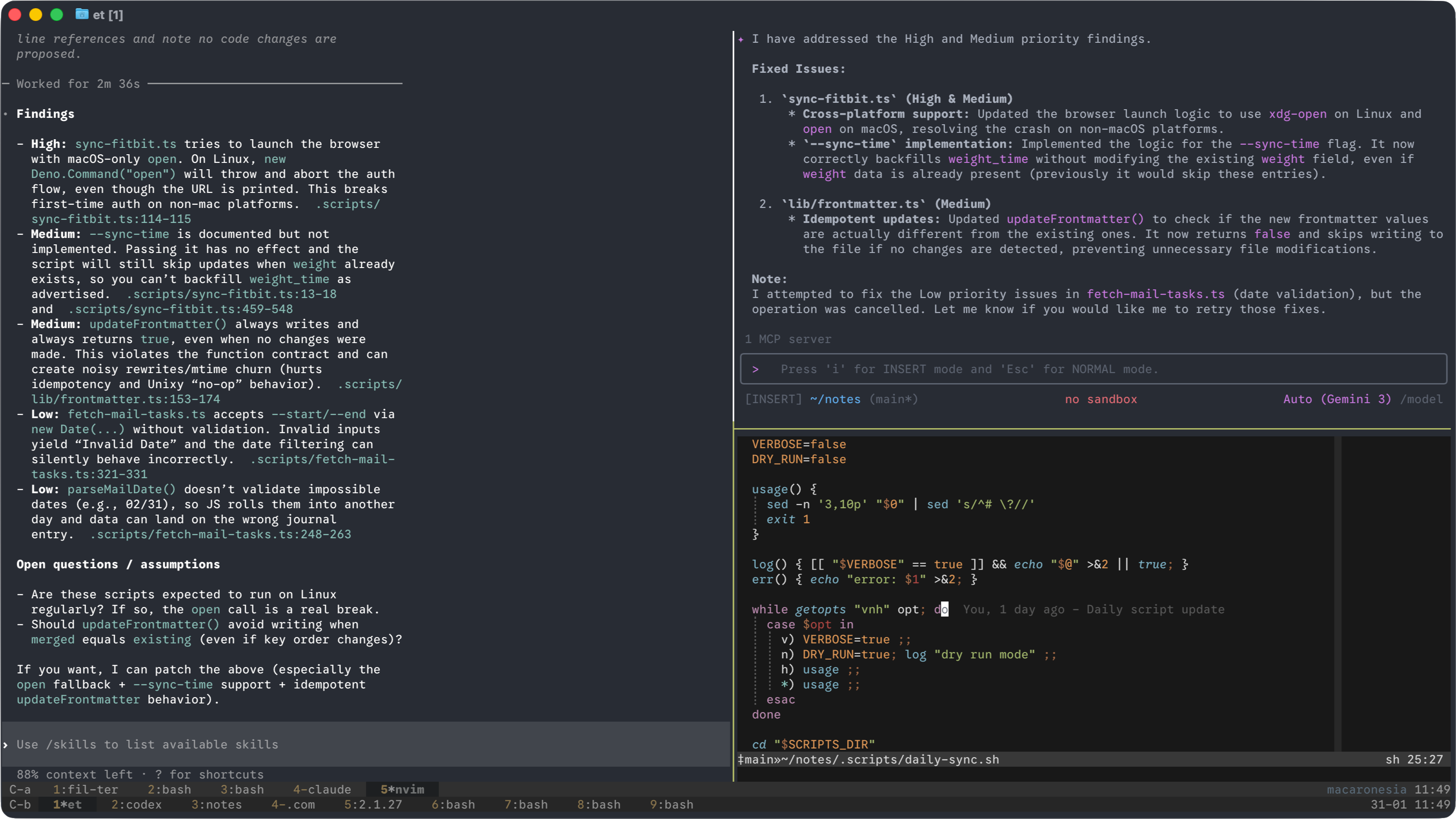1456x819 pixels.
Task: Click the Auto (Gemini 3) model label
Action: (1337, 399)
